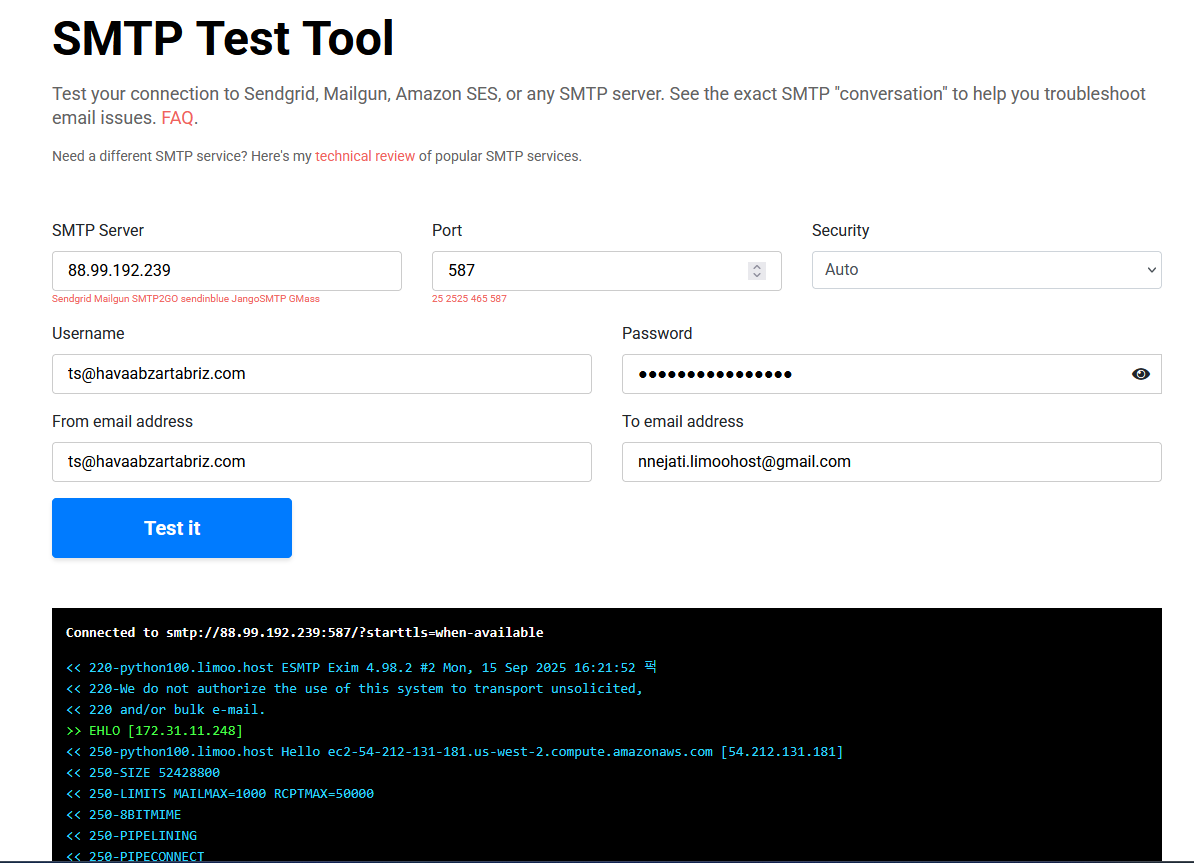Focus the From email address field
1194x863 pixels.
[321, 462]
